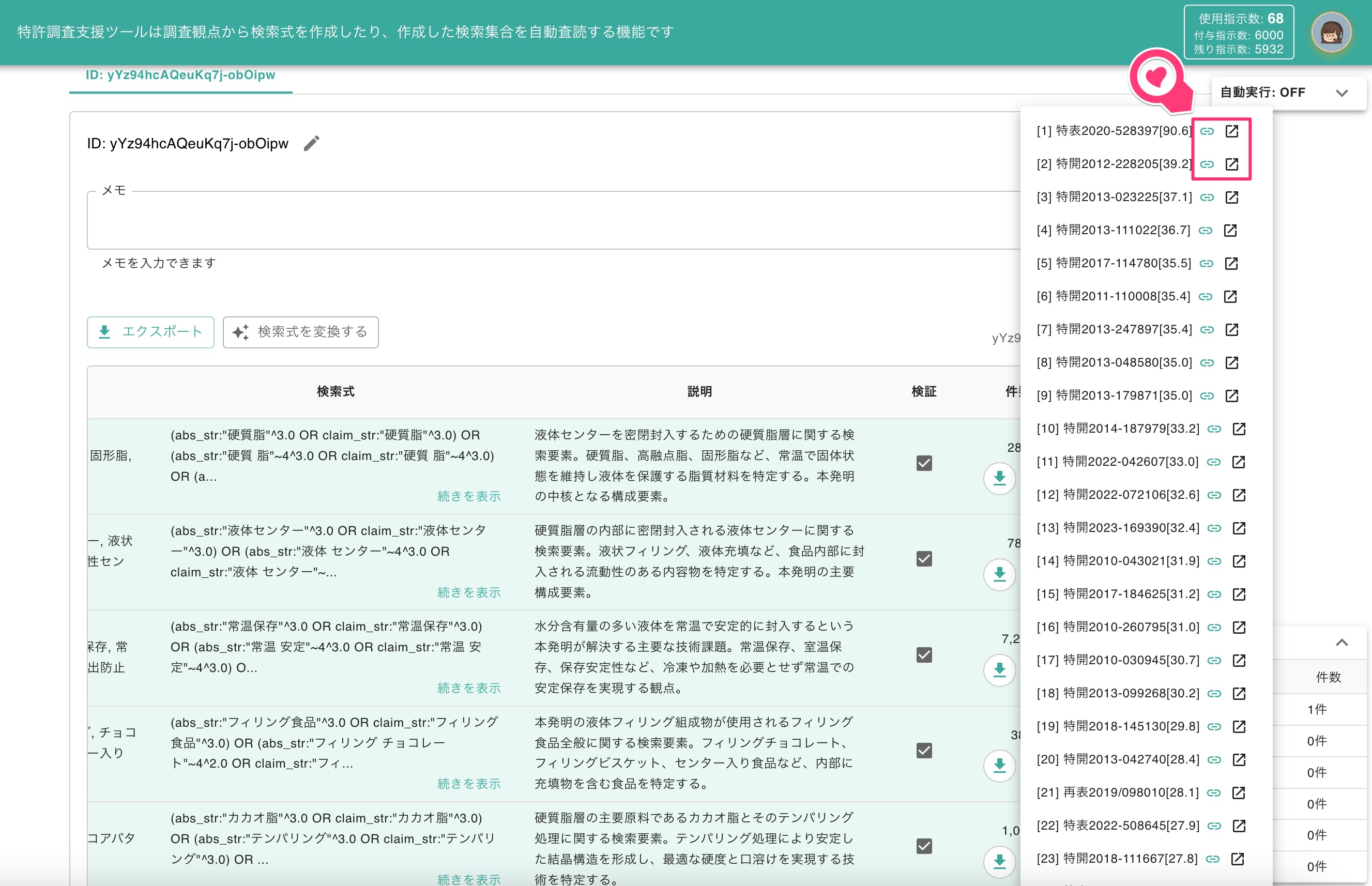Click the 使用指示数 usage counter box
1372x886 pixels.
[1239, 32]
